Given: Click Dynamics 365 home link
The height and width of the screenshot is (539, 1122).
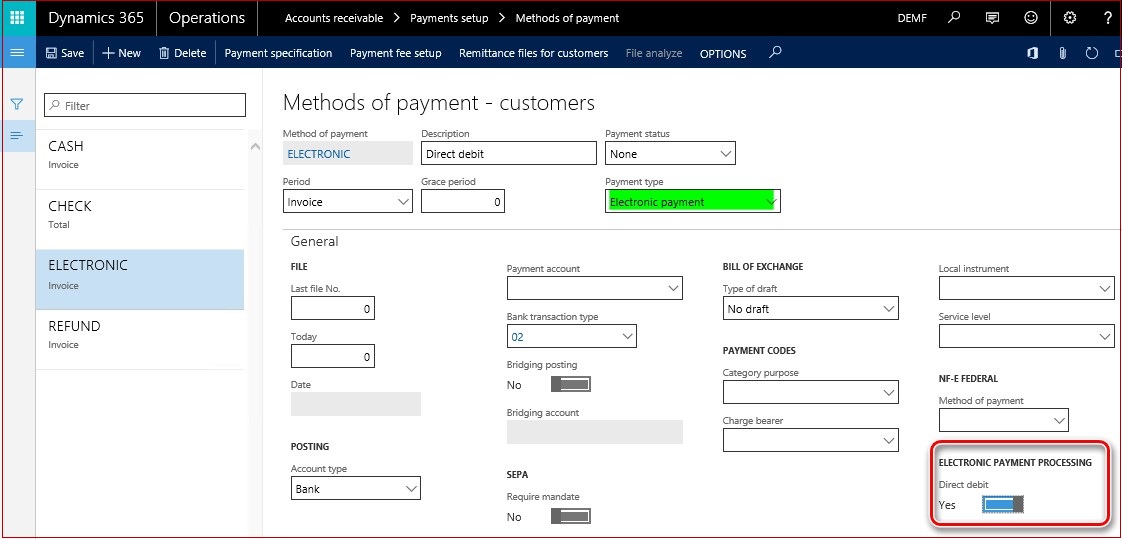Looking at the screenshot, I should tap(96, 18).
